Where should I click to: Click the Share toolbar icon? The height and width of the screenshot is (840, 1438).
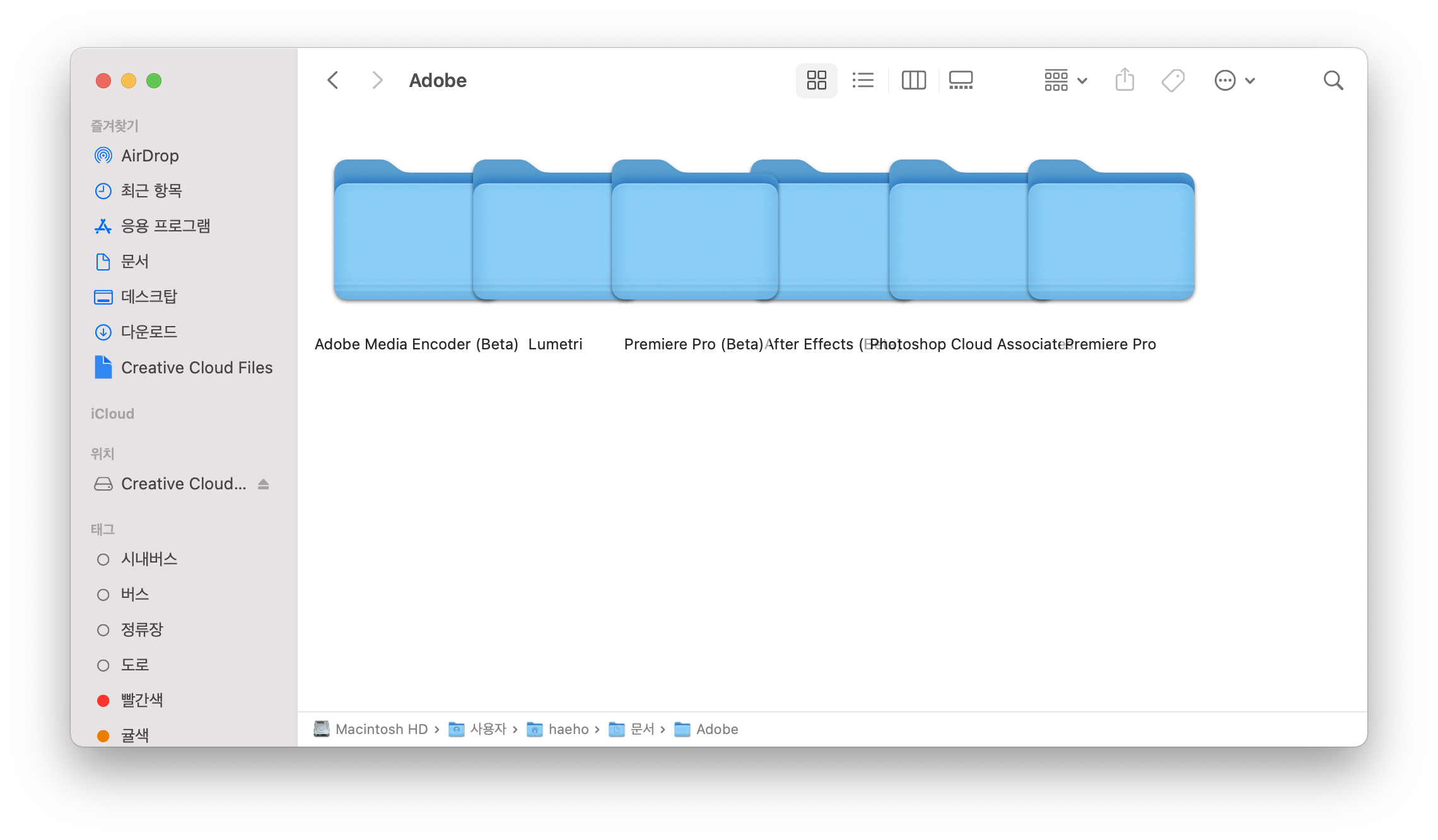point(1125,81)
